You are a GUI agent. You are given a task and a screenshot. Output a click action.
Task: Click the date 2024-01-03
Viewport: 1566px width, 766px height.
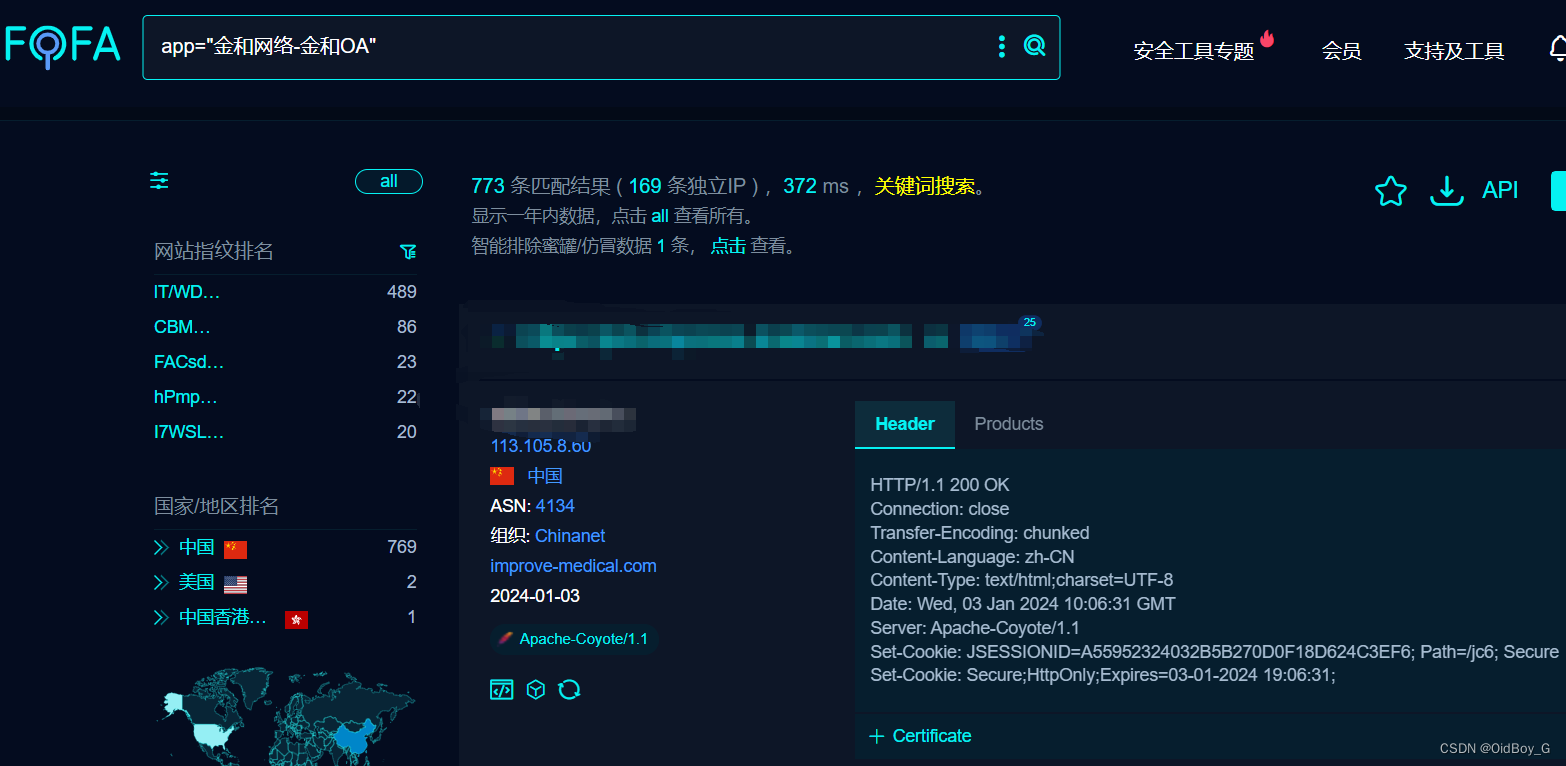[535, 596]
